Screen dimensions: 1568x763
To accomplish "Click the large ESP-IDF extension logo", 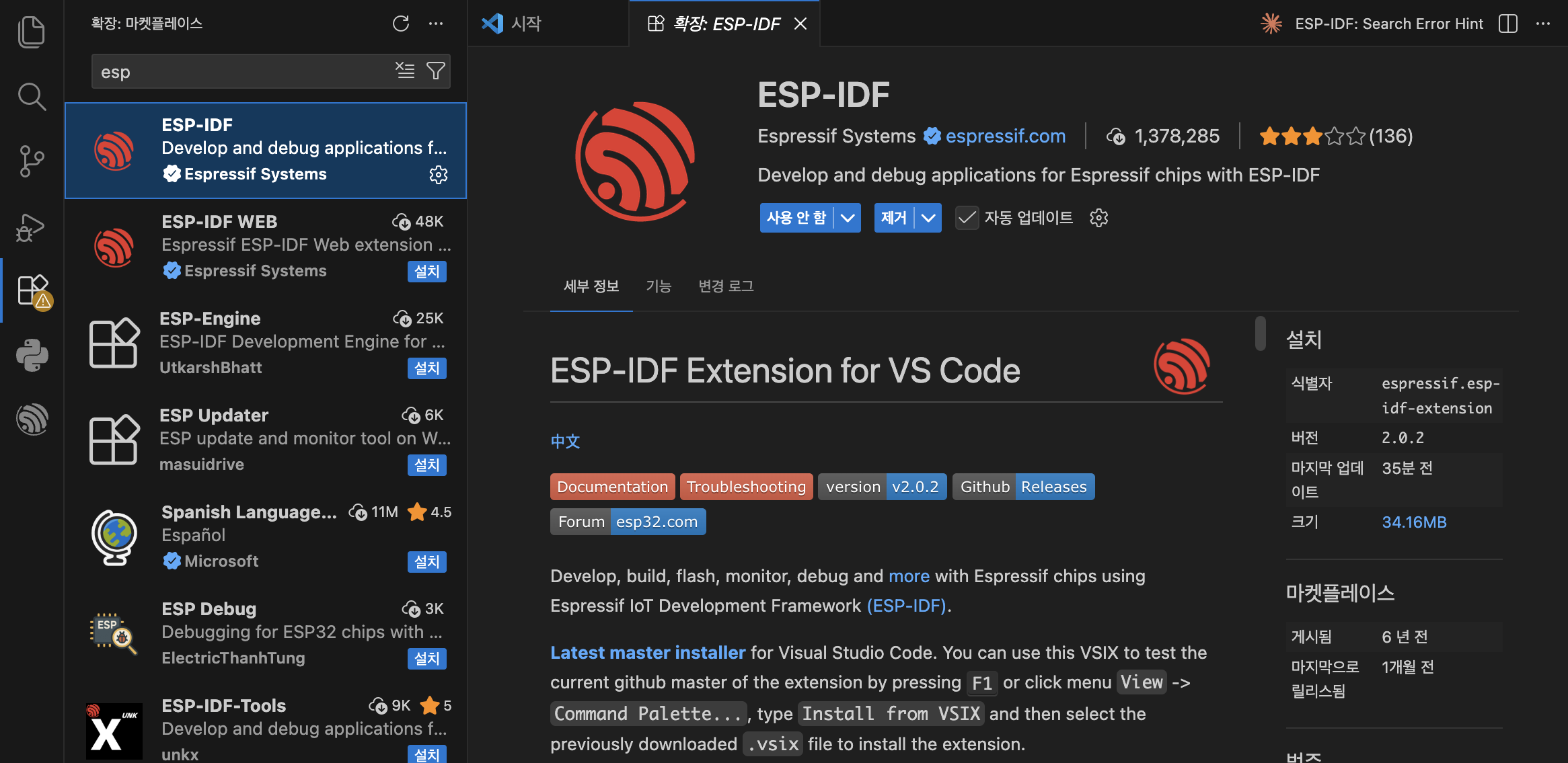I will point(636,161).
